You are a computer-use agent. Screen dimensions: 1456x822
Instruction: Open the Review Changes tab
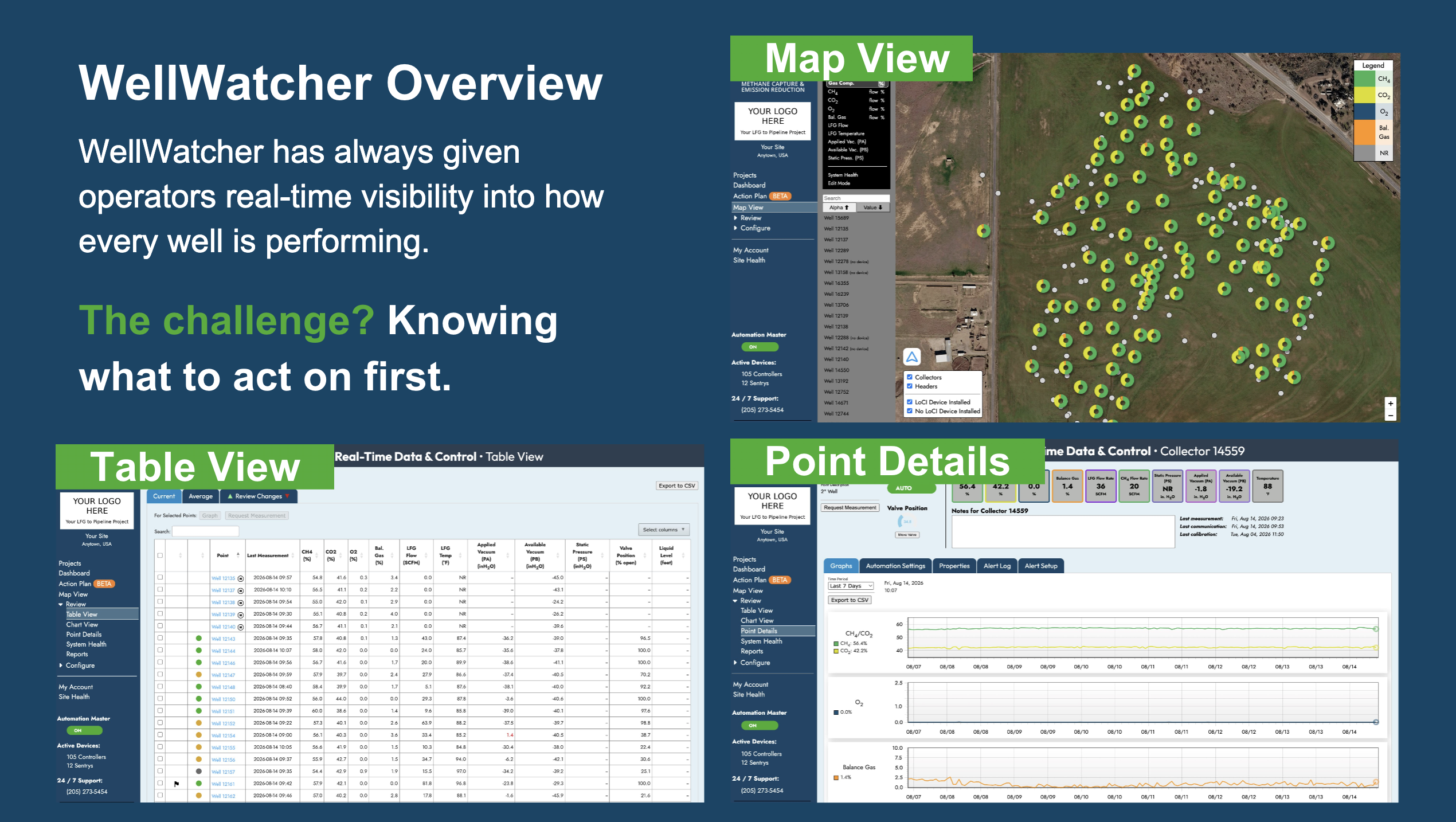click(x=259, y=496)
